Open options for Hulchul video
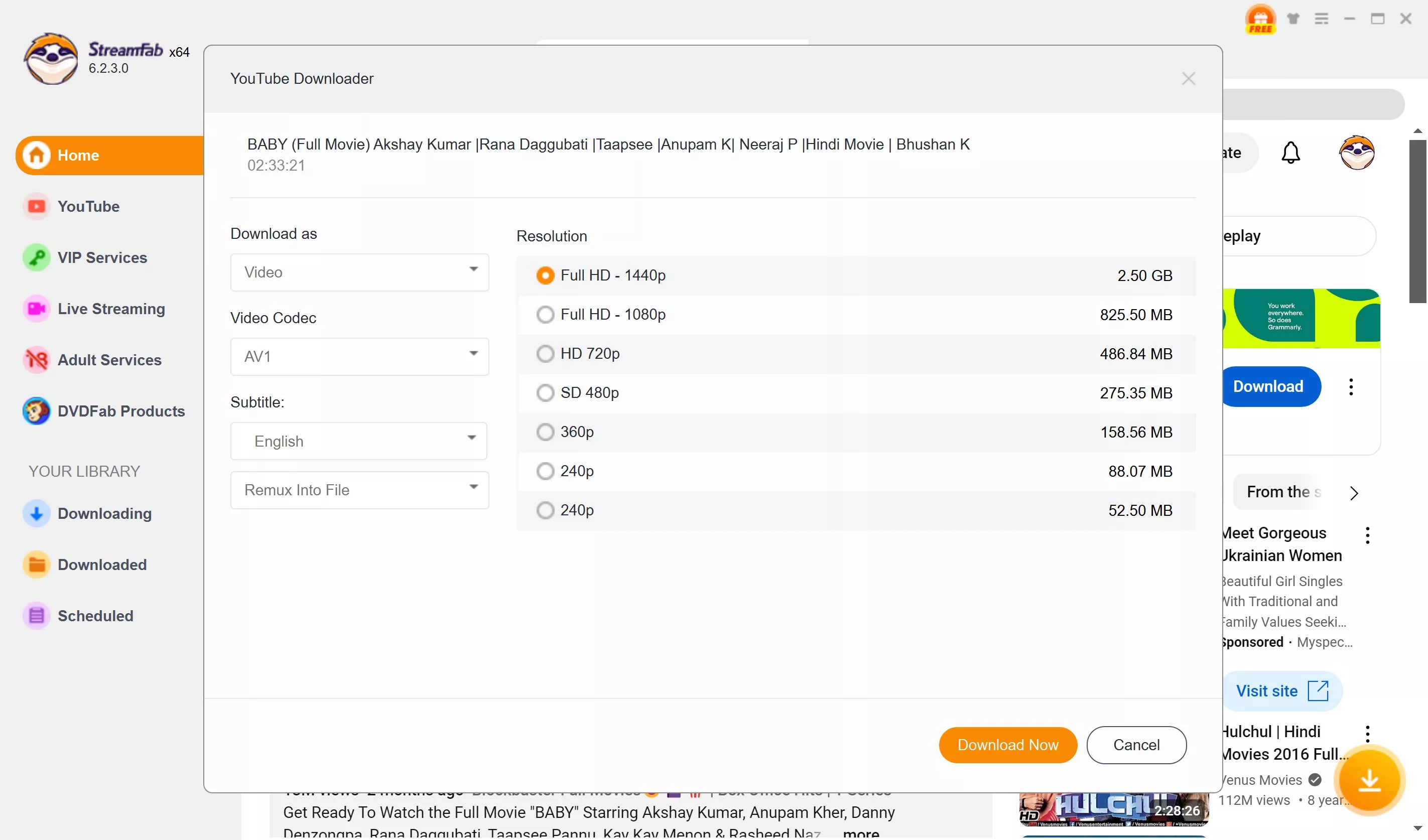This screenshot has height=840, width=1428. point(1367,734)
